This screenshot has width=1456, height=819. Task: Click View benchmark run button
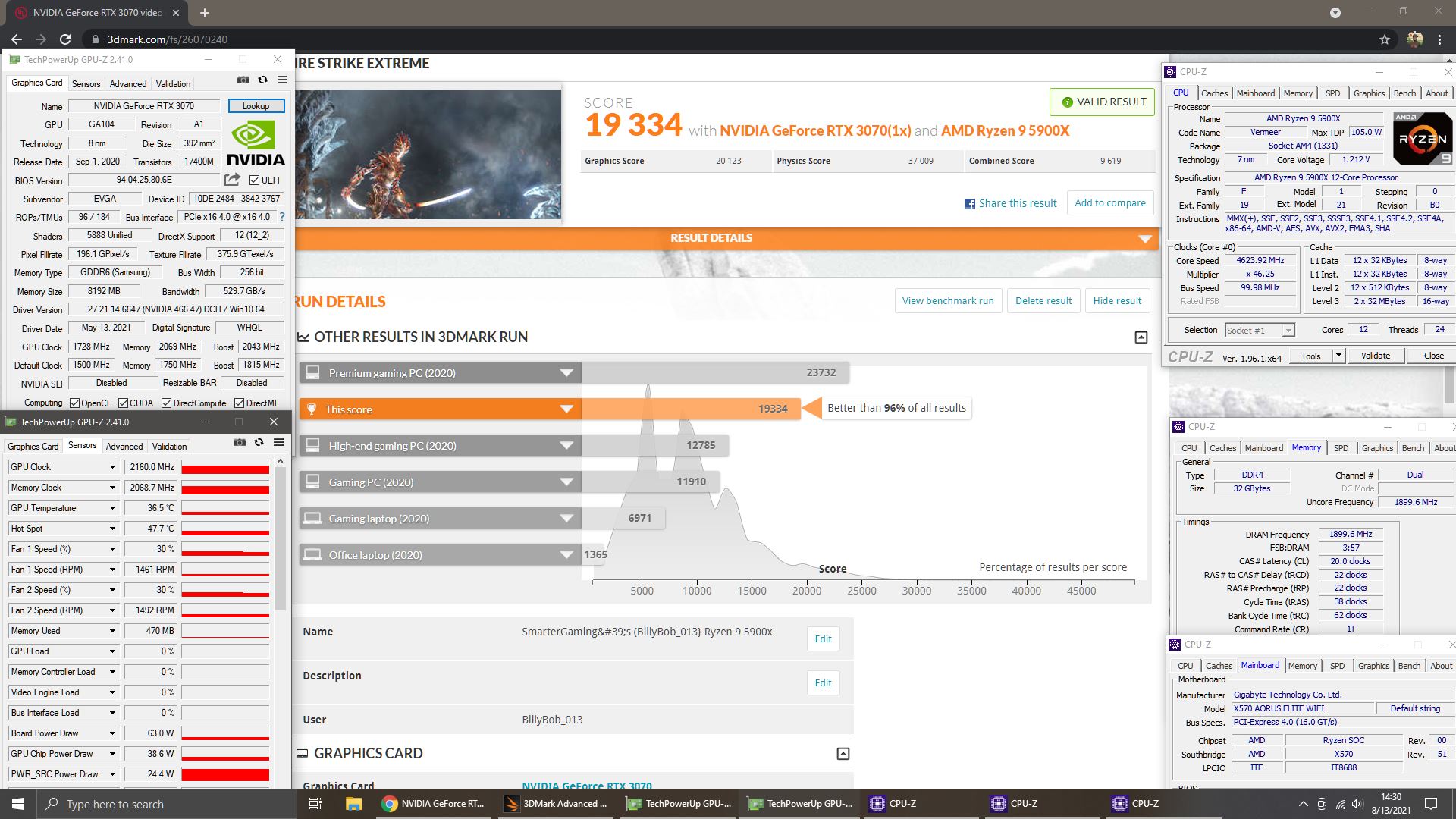click(x=948, y=301)
